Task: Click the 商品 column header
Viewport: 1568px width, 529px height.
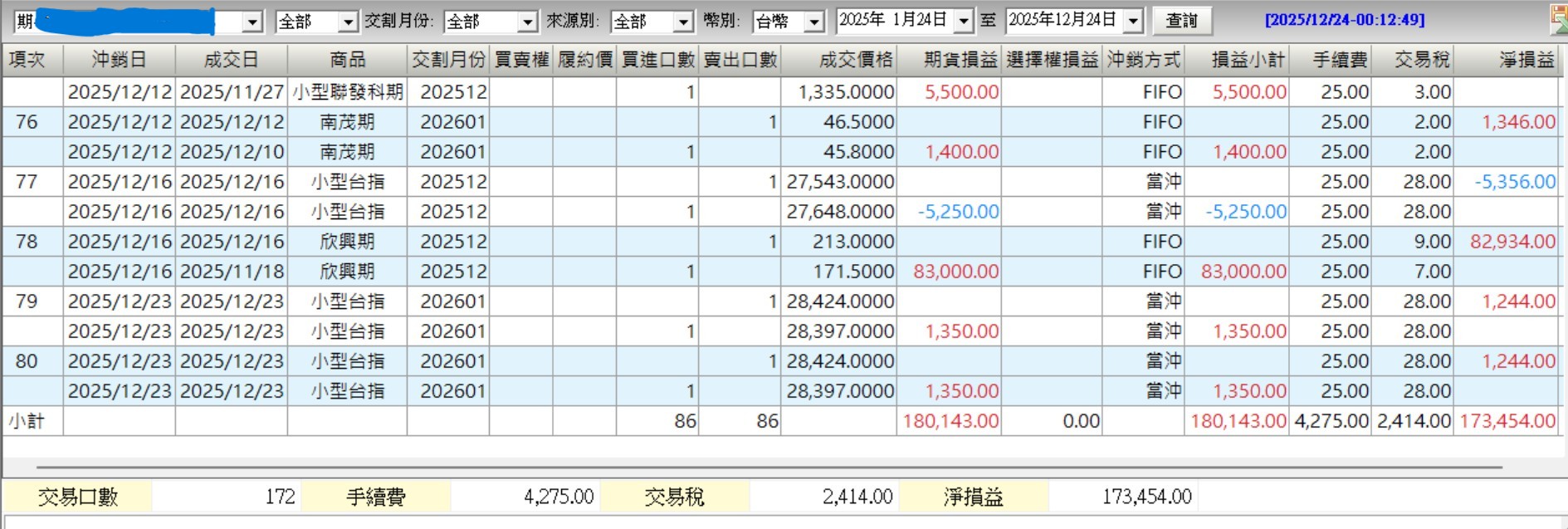Action: pyautogui.click(x=347, y=60)
